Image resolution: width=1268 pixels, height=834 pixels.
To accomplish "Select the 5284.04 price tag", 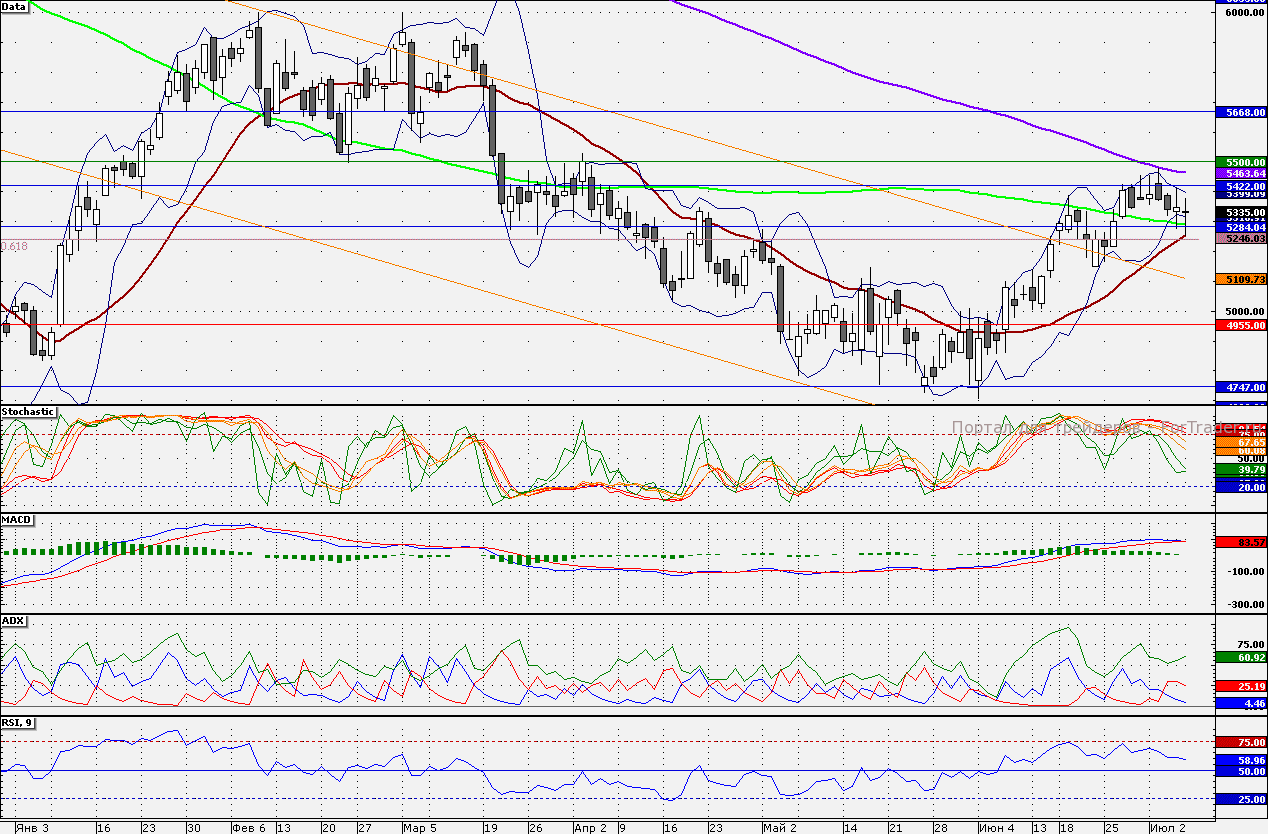I will pos(1241,227).
